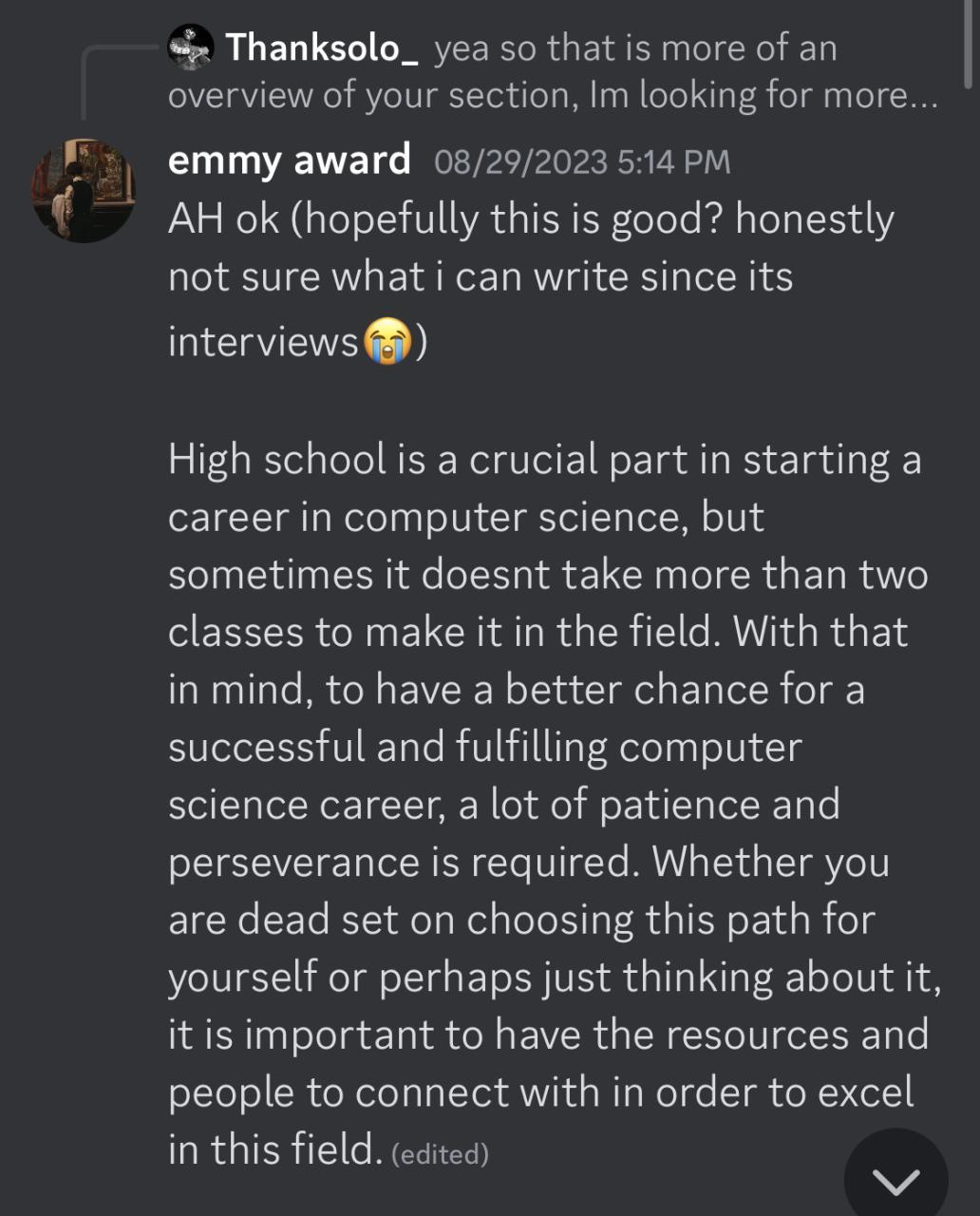Open the Thanksolo_ username in reply preview
This screenshot has width=980, height=1216.
click(x=321, y=47)
